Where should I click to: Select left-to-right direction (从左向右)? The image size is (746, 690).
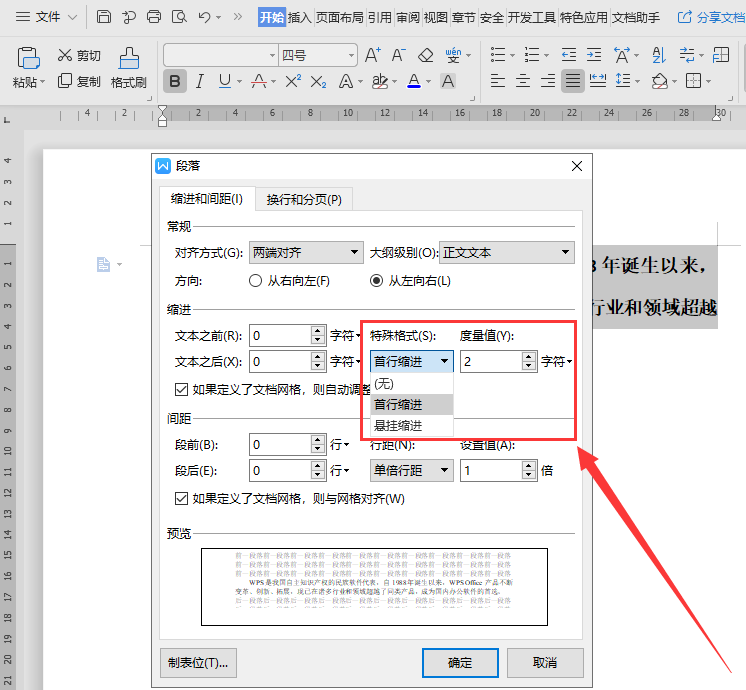pos(376,281)
